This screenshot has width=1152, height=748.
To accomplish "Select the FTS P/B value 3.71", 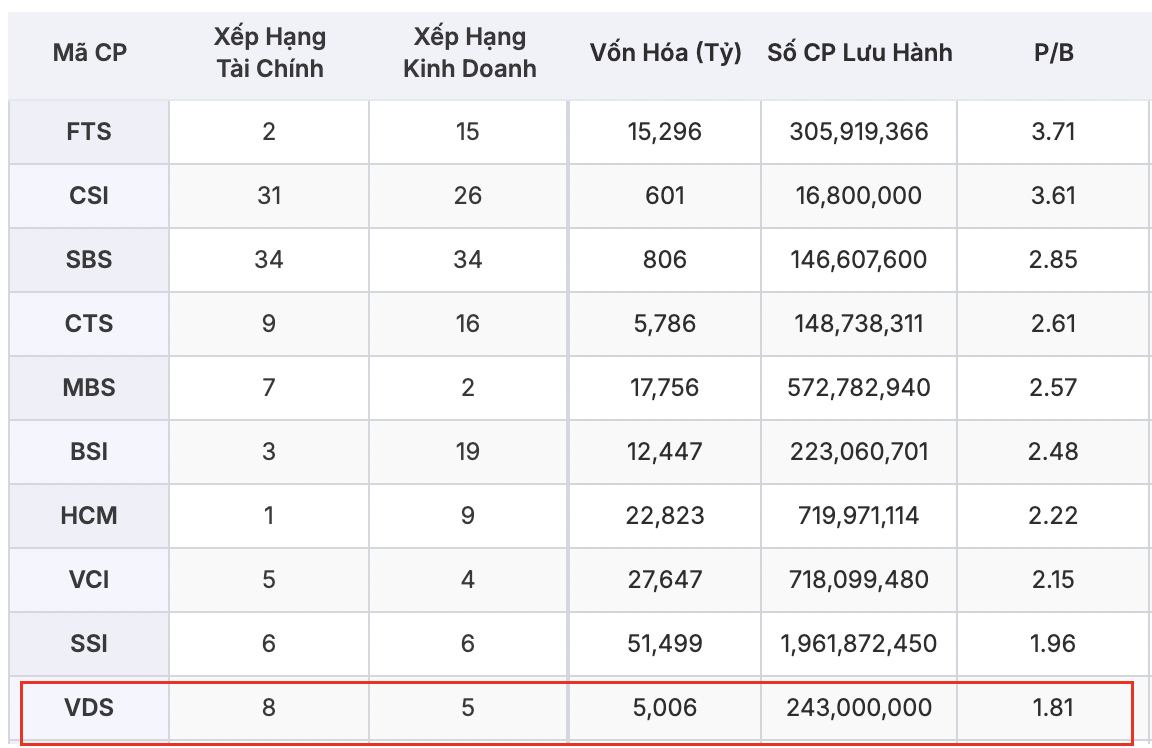I will [1054, 131].
